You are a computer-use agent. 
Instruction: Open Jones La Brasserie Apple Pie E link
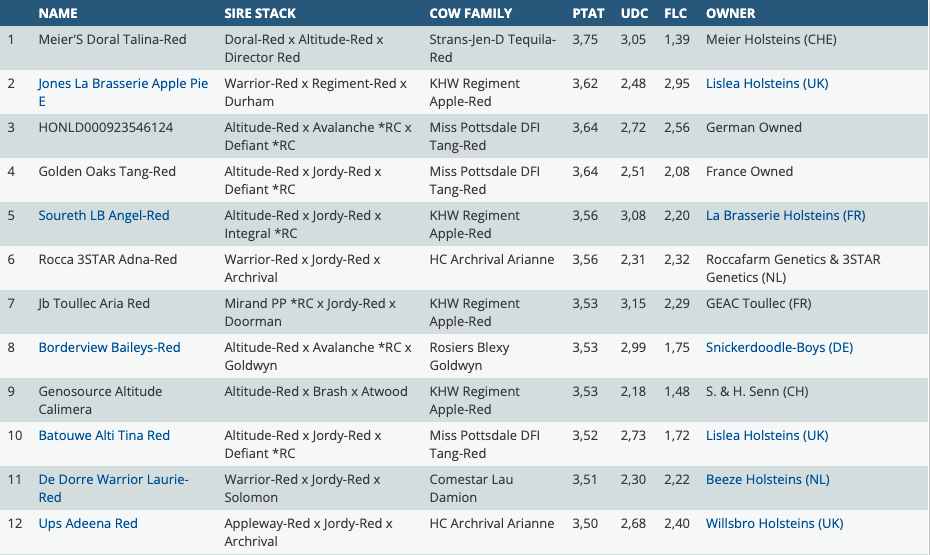pyautogui.click(x=123, y=84)
